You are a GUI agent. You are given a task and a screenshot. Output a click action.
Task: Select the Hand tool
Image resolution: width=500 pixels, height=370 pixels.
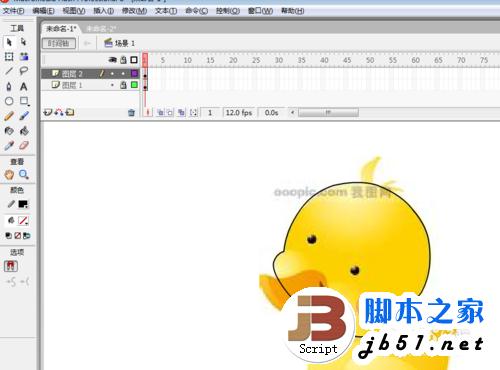point(9,174)
